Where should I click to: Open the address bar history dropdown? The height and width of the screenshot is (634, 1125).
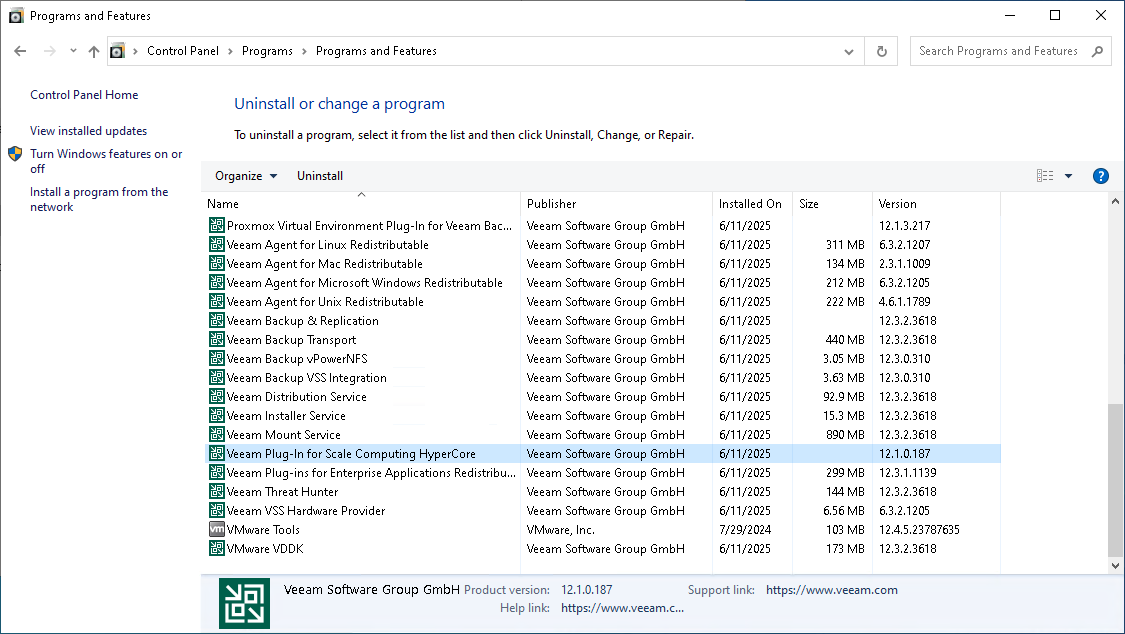coord(849,51)
